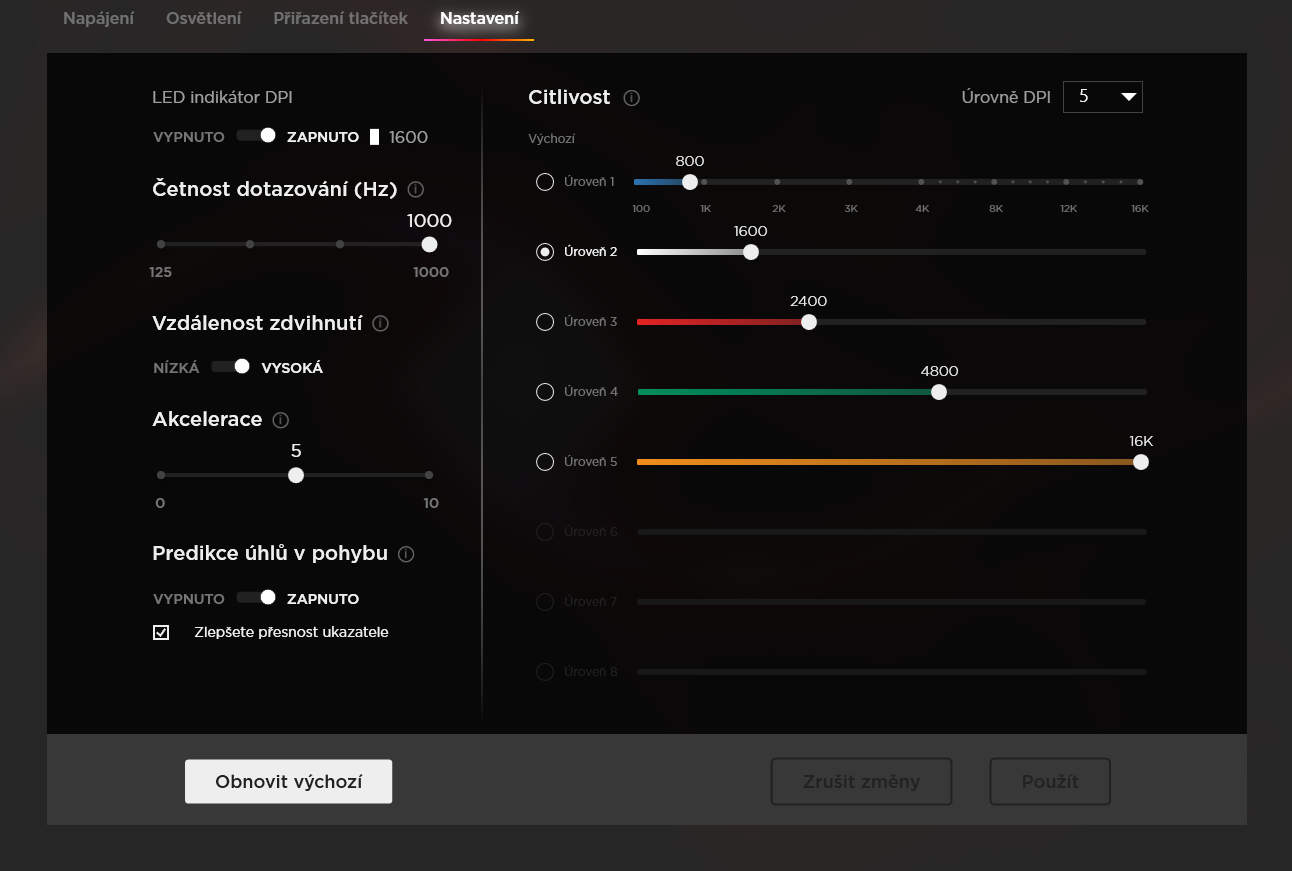Screen dimensions: 1292x871
Task: Toggle Vzdálenost zdvihnutí Nízká/Vysoká switch
Action: (231, 367)
